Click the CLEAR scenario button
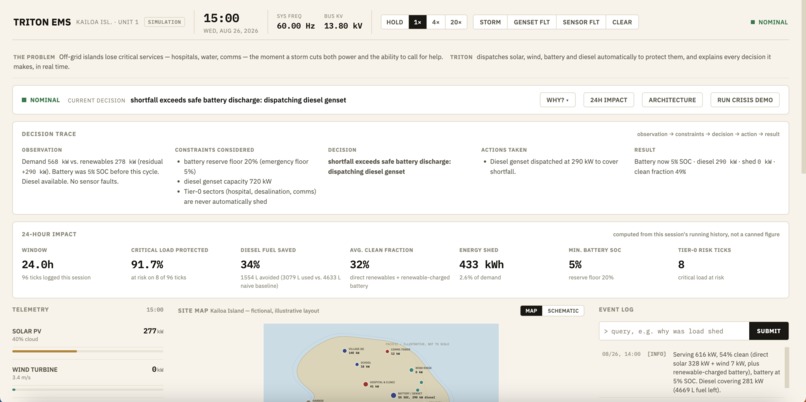The height and width of the screenshot is (402, 806). click(x=622, y=22)
